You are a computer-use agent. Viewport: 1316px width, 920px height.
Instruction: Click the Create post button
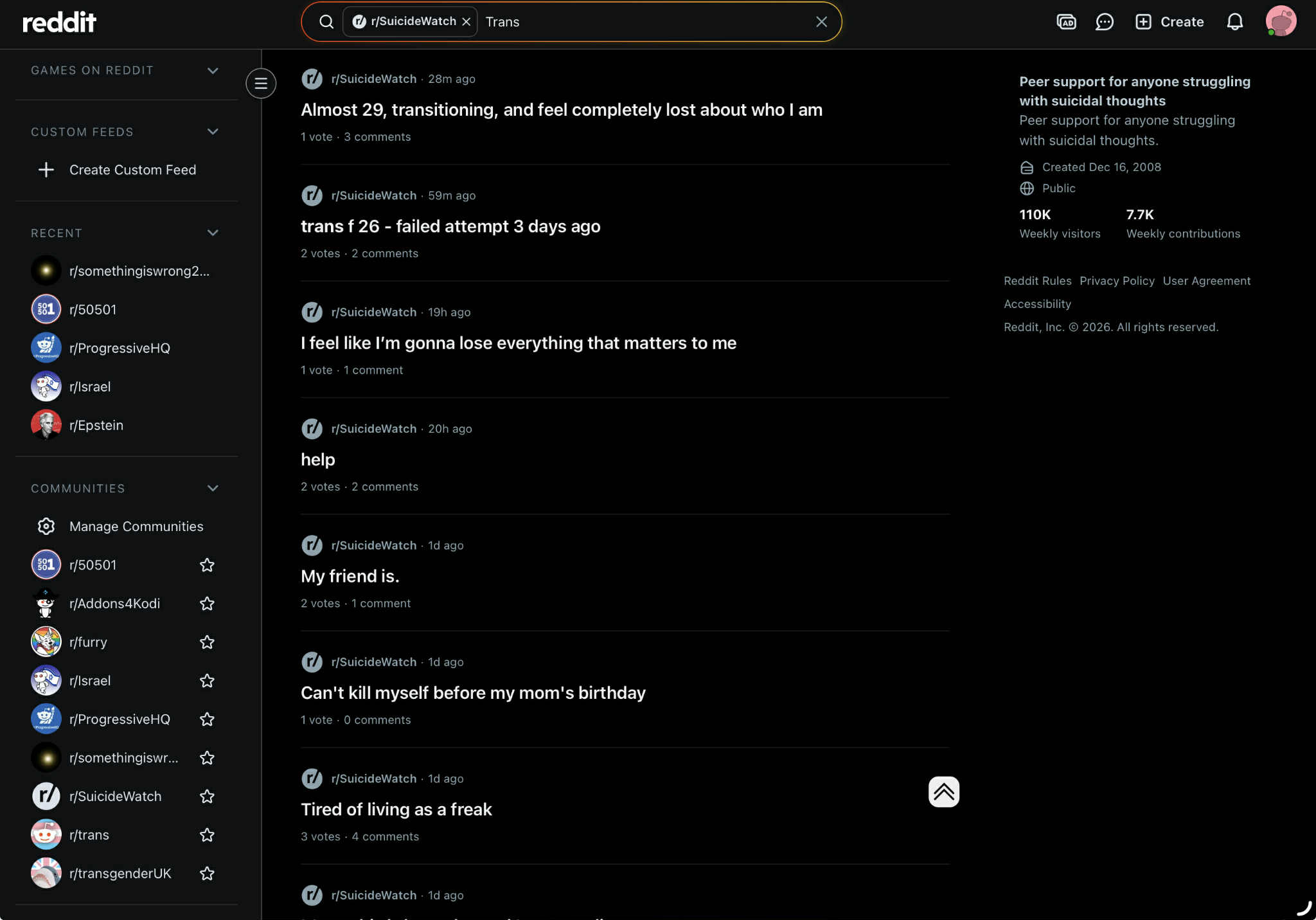pos(1169,22)
